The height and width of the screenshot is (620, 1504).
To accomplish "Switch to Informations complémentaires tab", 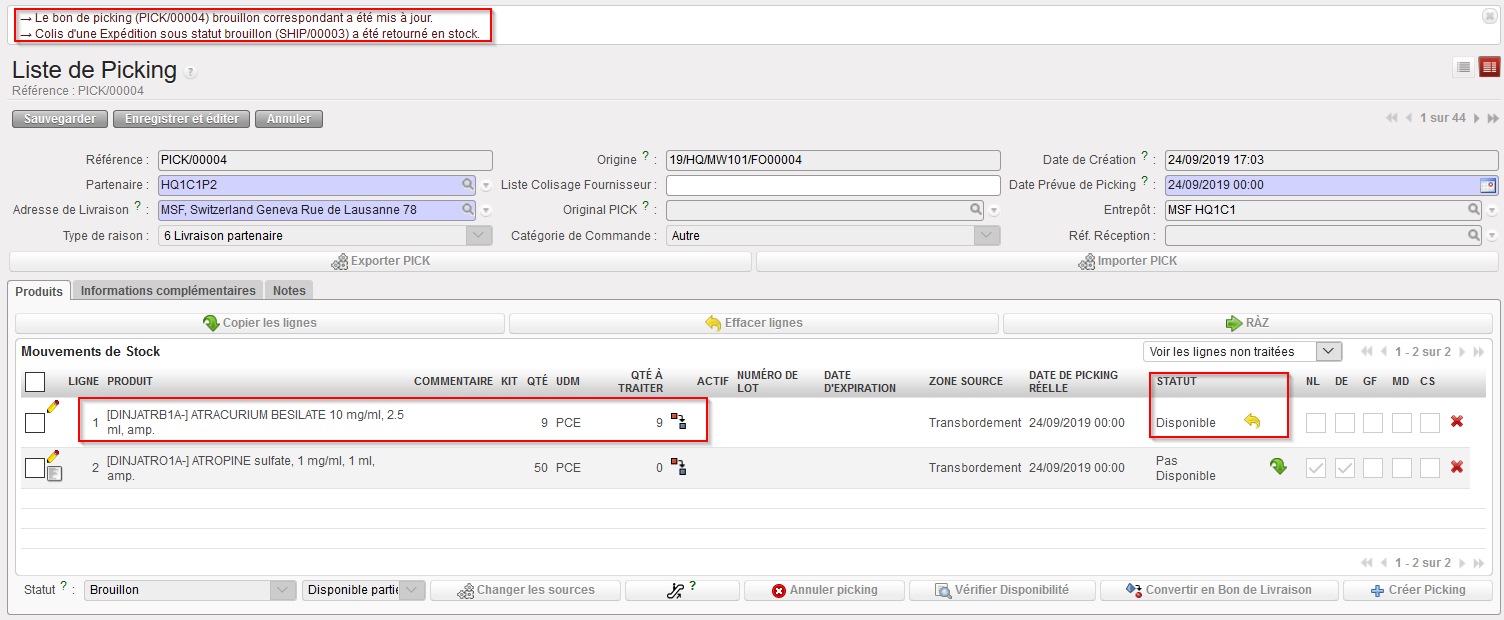I will (168, 291).
